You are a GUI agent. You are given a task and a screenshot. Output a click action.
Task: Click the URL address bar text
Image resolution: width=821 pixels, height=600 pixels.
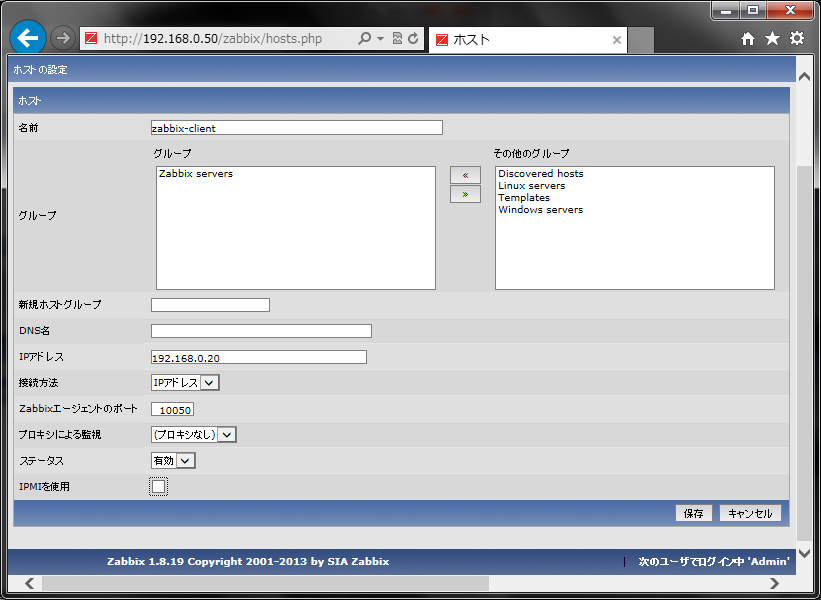point(213,39)
